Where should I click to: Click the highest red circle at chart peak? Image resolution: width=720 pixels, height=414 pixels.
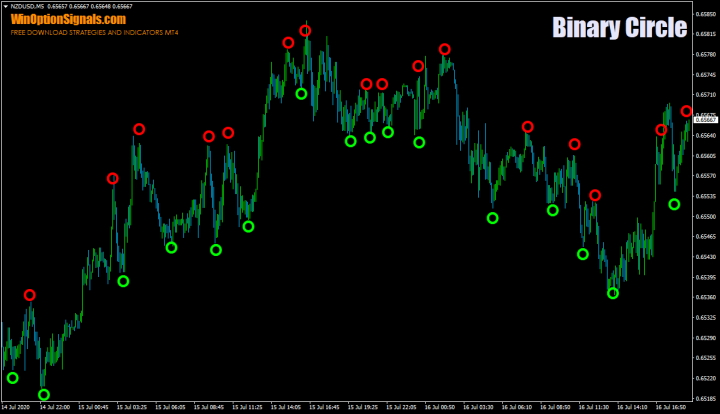click(305, 31)
